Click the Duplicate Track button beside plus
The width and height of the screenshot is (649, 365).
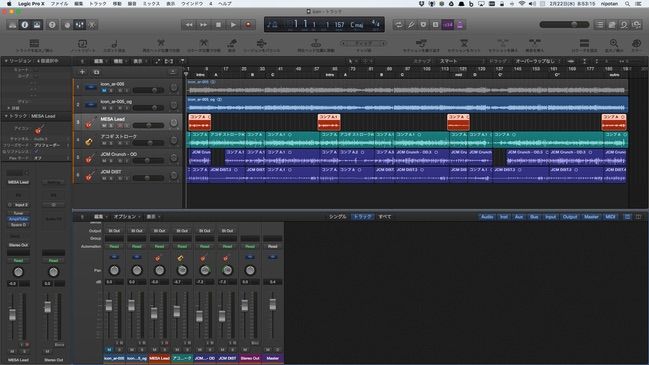(x=96, y=72)
